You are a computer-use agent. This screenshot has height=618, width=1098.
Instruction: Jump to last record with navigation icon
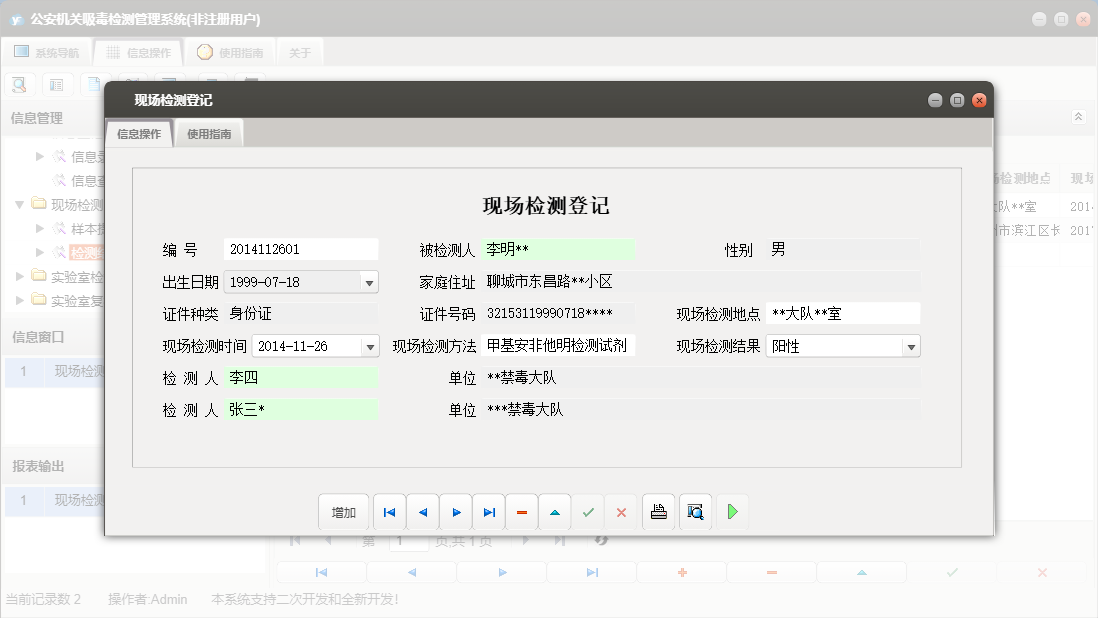489,511
